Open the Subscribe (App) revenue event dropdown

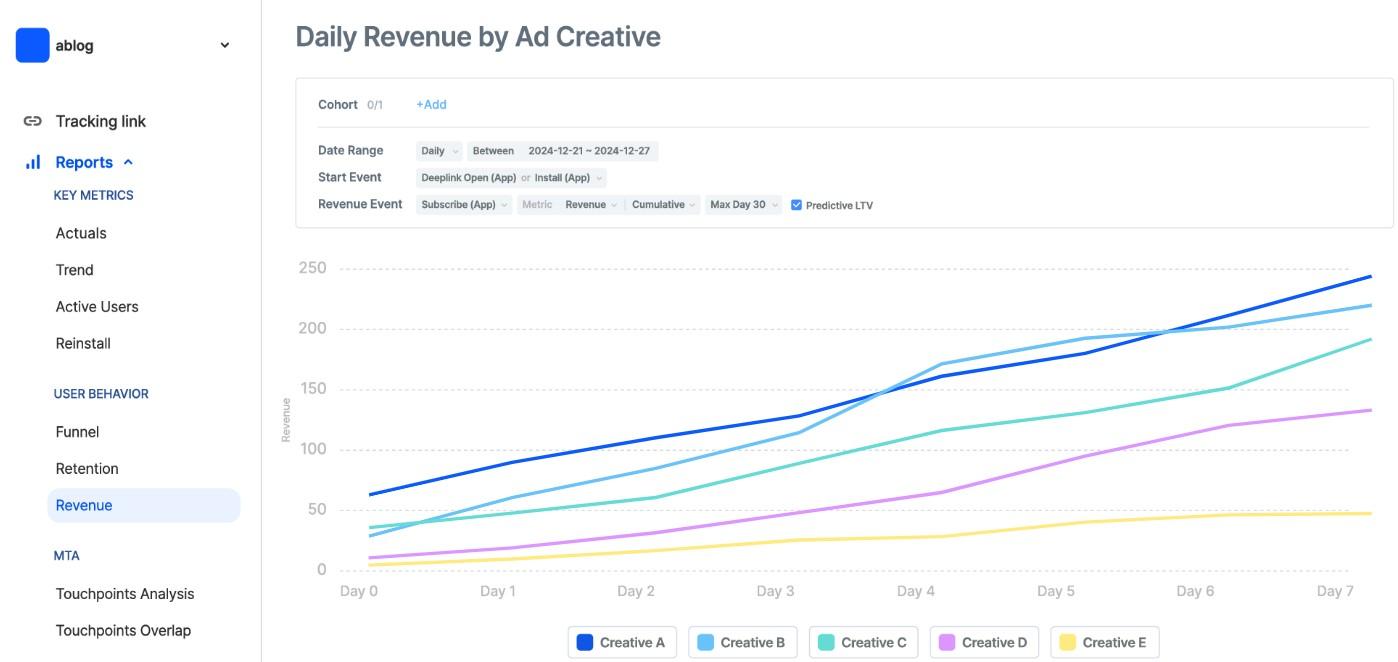(x=464, y=205)
